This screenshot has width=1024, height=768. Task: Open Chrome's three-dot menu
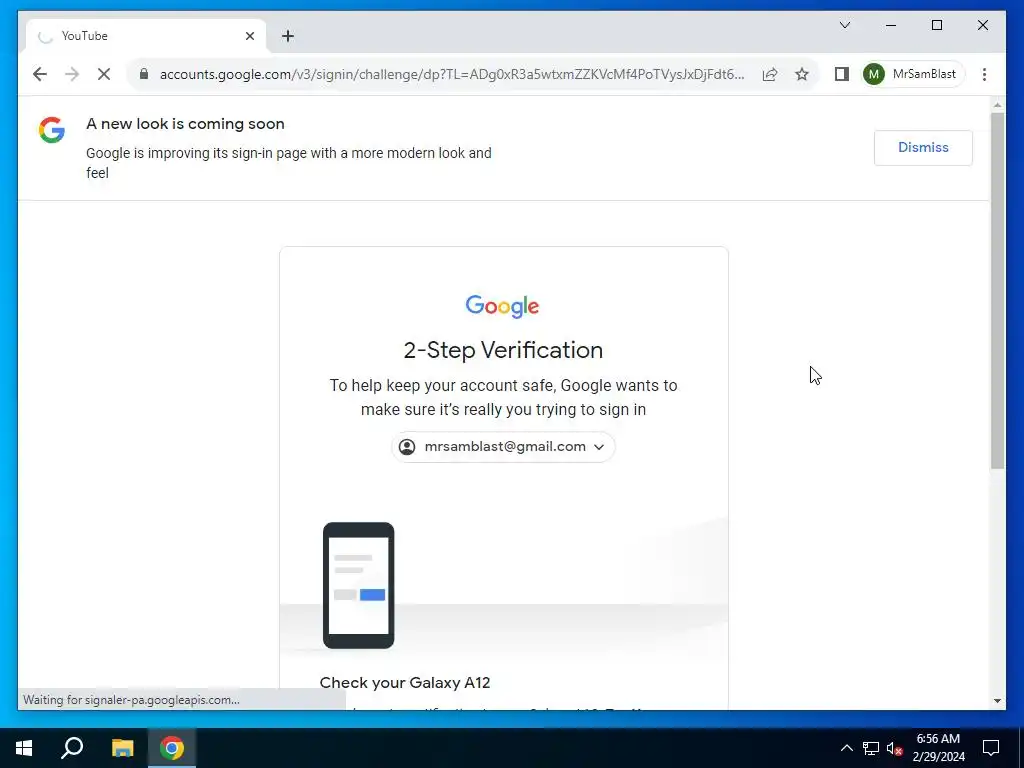click(984, 74)
